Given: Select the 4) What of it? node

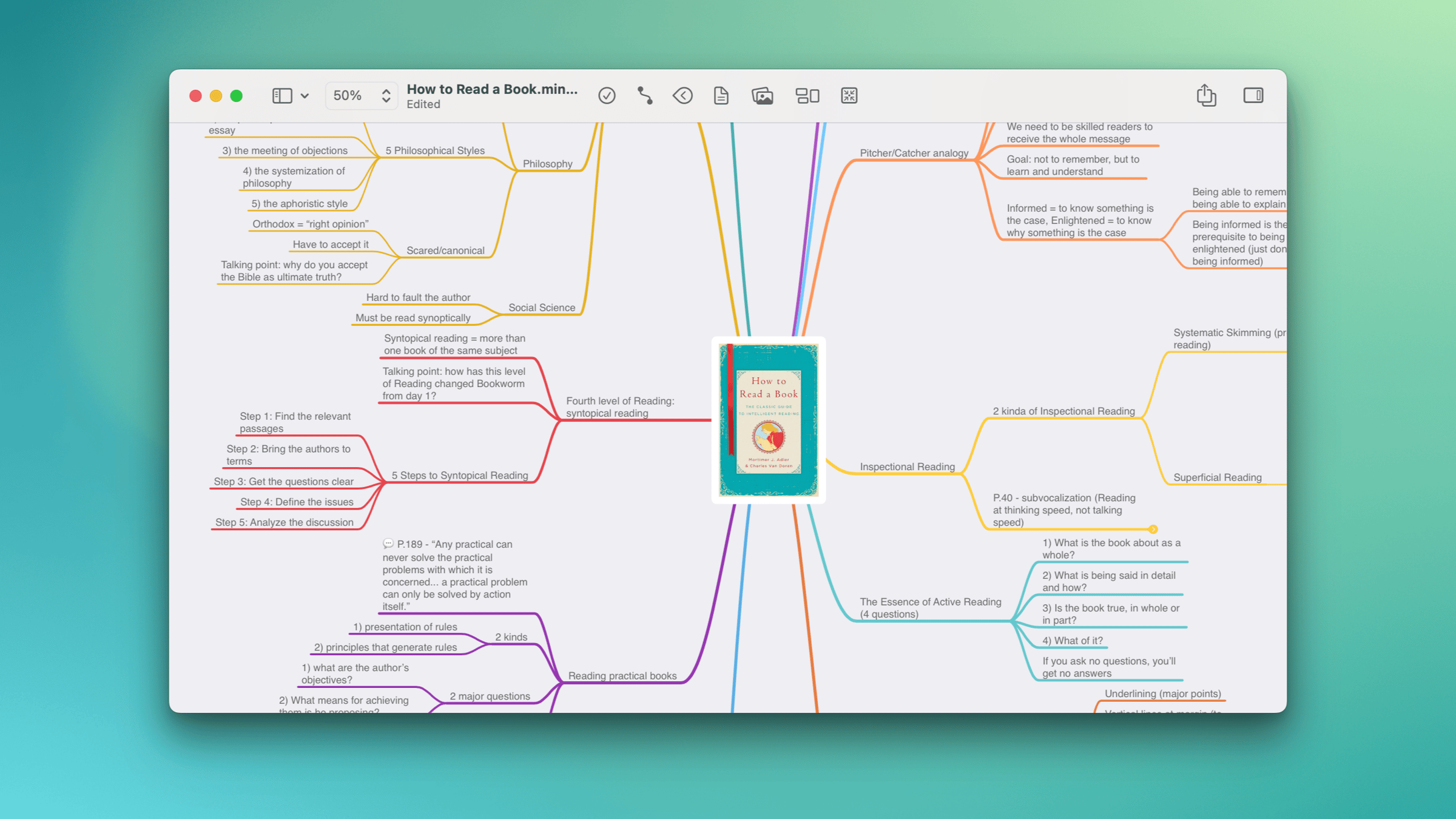Looking at the screenshot, I should tap(1073, 641).
